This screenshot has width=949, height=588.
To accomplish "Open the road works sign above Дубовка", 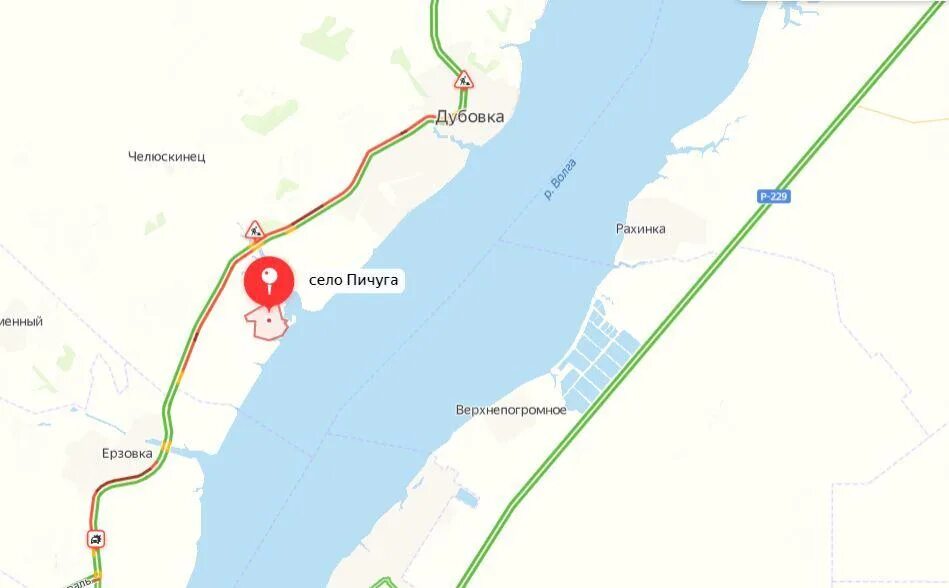I will (x=464, y=80).
